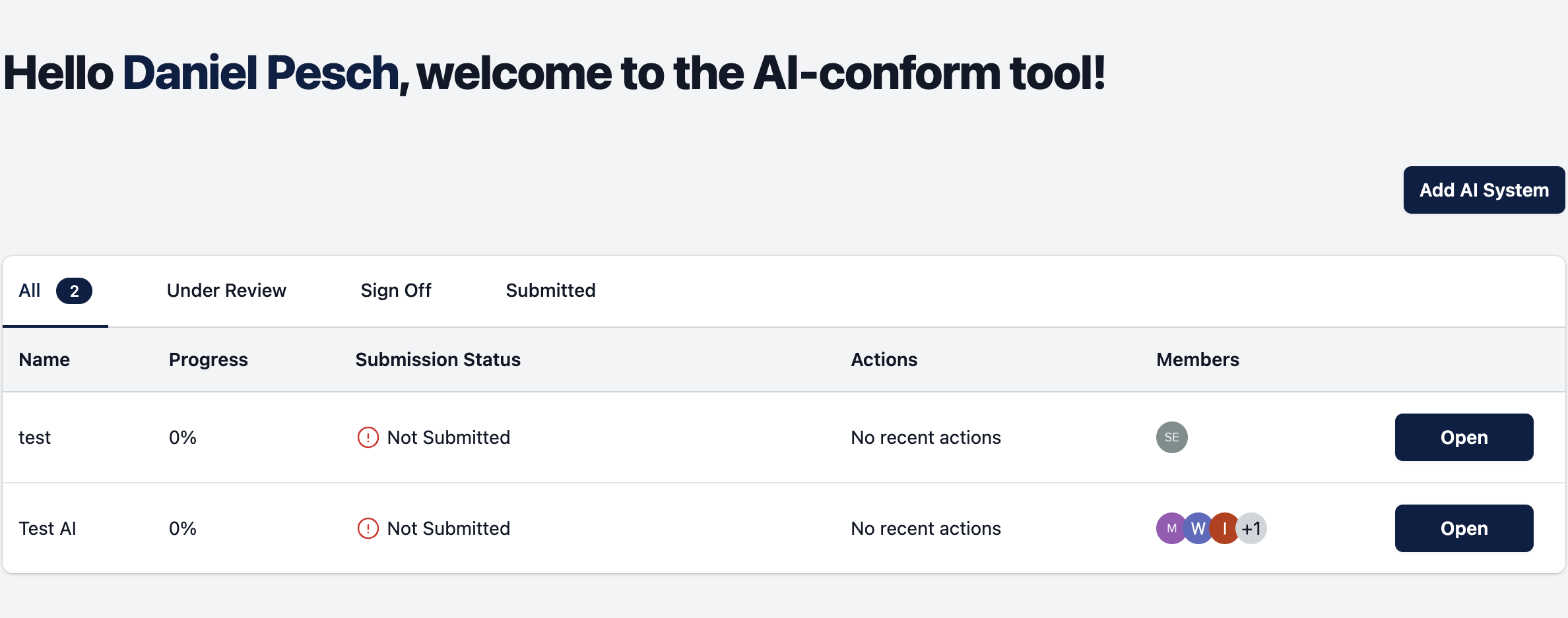Click the Name column header

click(x=44, y=359)
